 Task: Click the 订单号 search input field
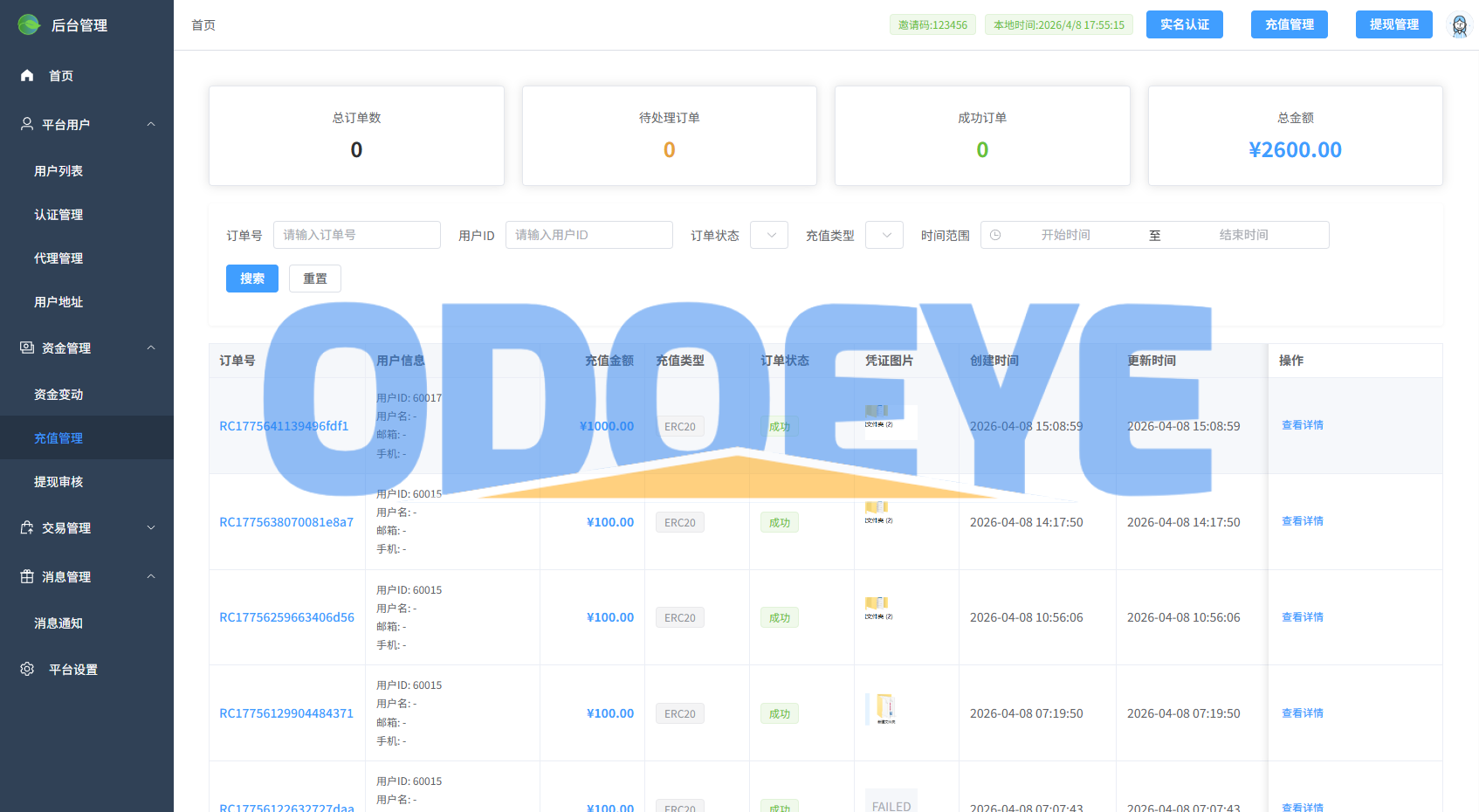point(357,235)
